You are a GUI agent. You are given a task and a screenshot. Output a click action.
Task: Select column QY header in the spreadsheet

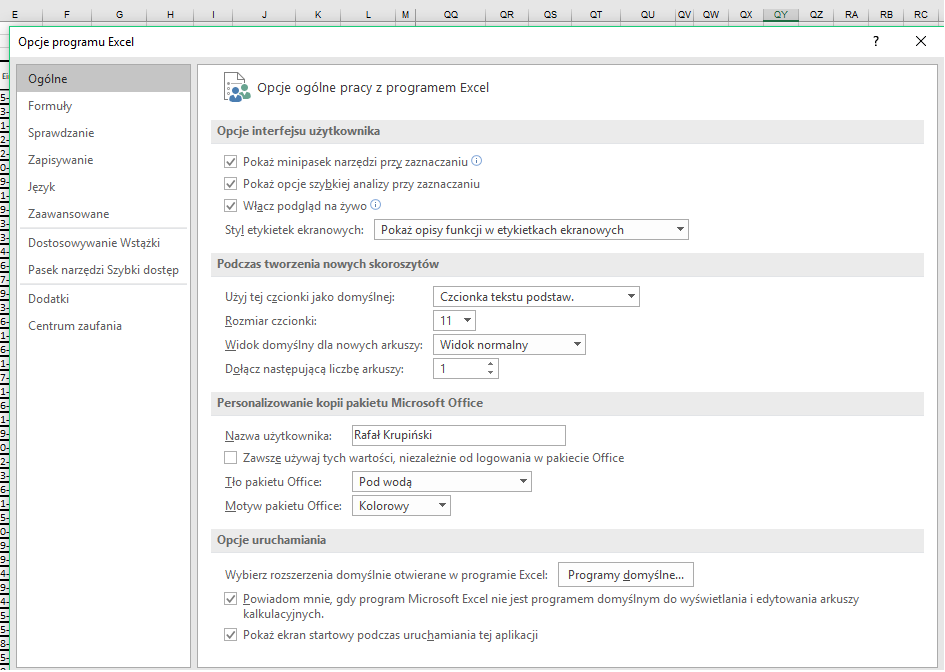780,14
